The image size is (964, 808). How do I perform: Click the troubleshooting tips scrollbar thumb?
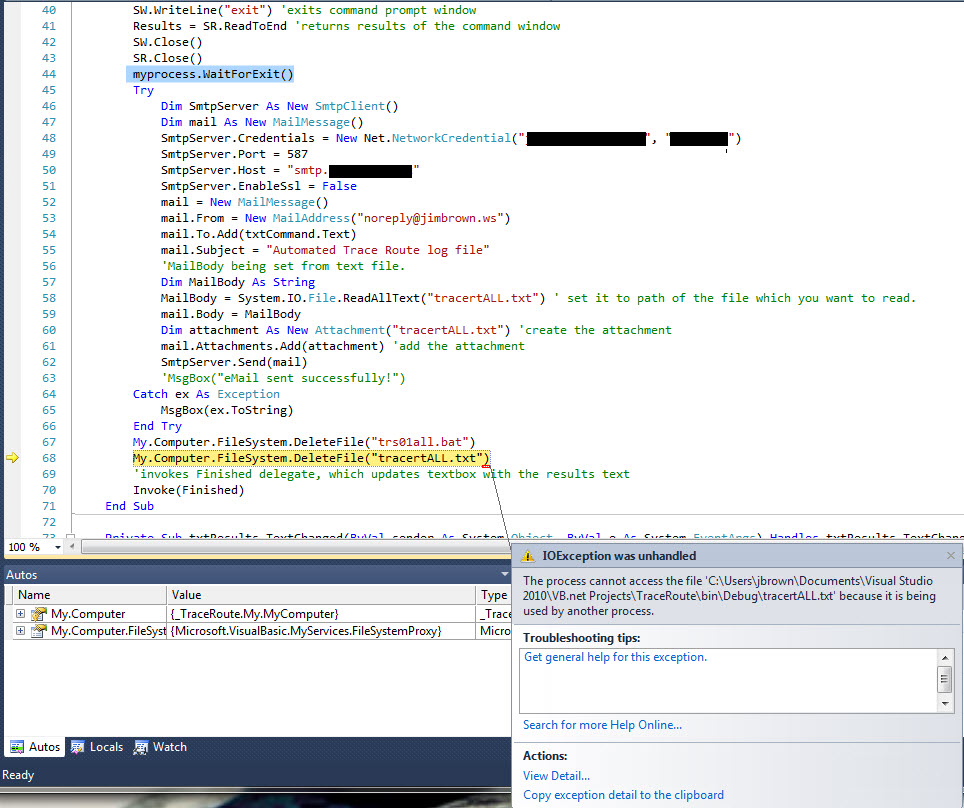coord(944,679)
